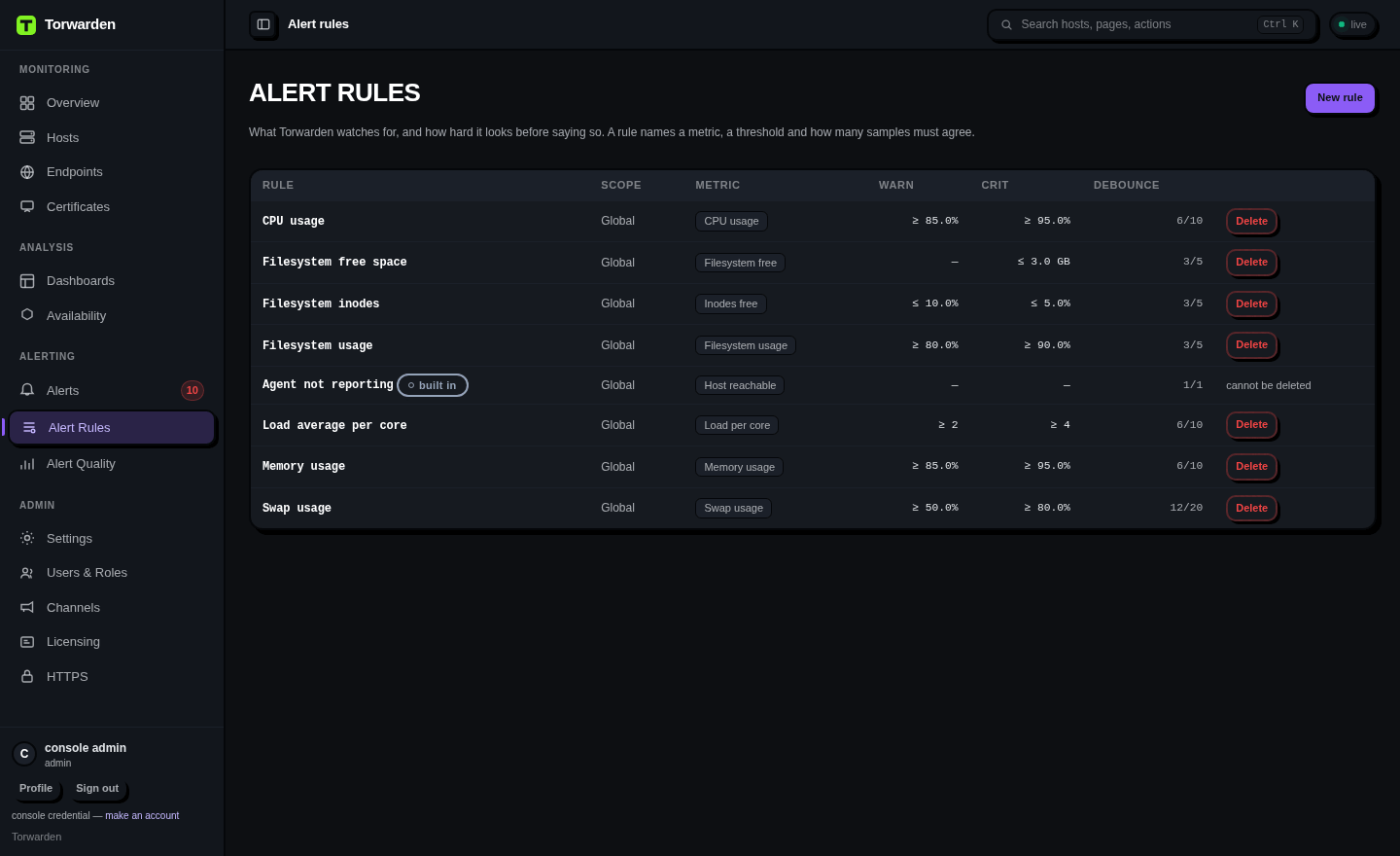Open Users & Roles via its people icon
The height and width of the screenshot is (856, 1400).
click(x=27, y=573)
